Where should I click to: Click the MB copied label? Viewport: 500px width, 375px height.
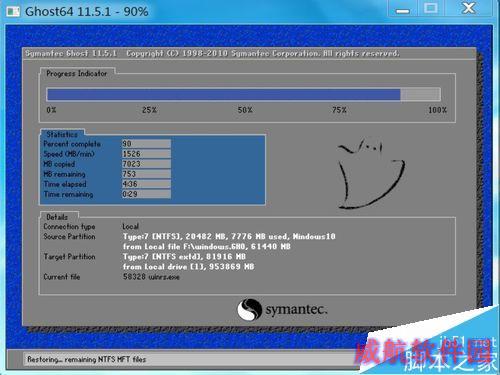(59, 164)
